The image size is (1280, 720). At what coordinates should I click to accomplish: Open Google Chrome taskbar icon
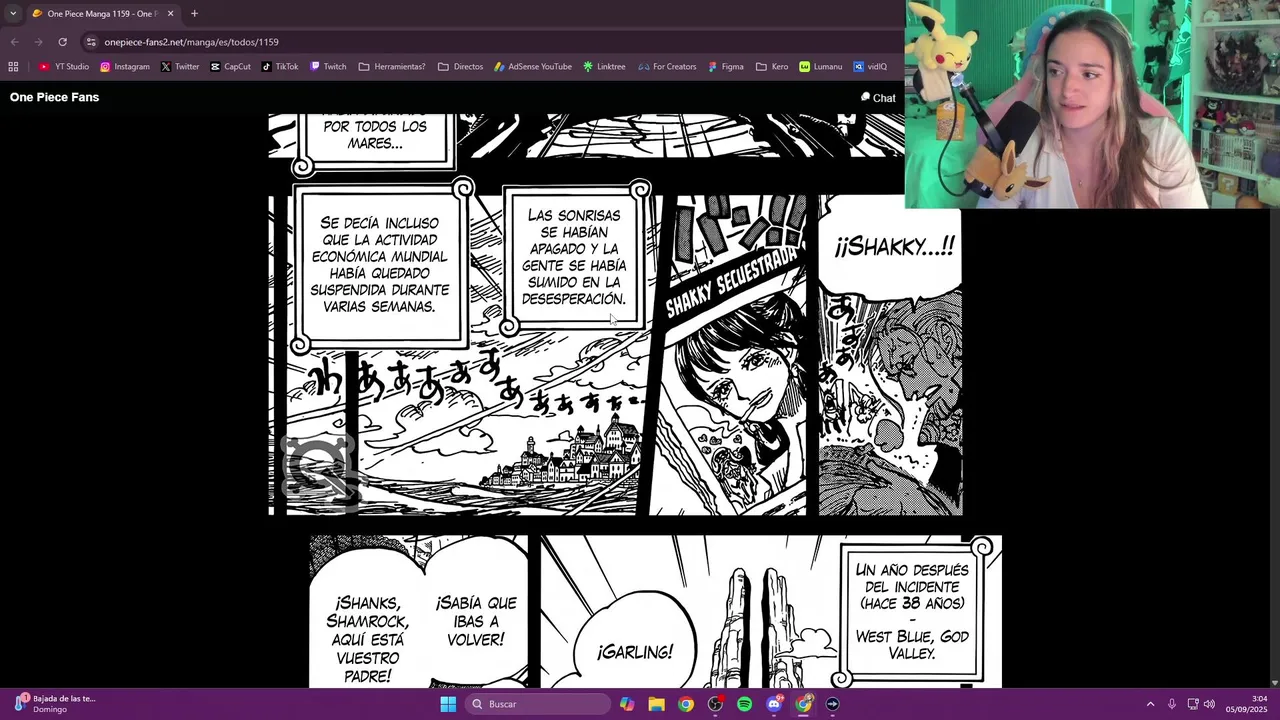pos(685,704)
